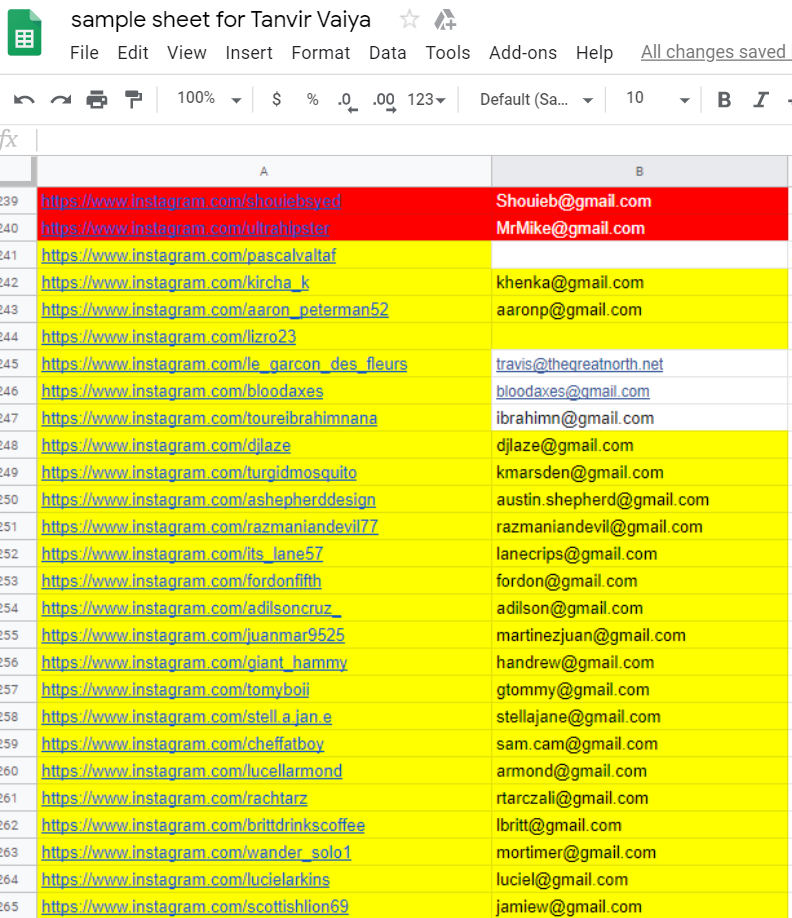Click the All changes saved link
792x918 pixels.
[x=714, y=52]
